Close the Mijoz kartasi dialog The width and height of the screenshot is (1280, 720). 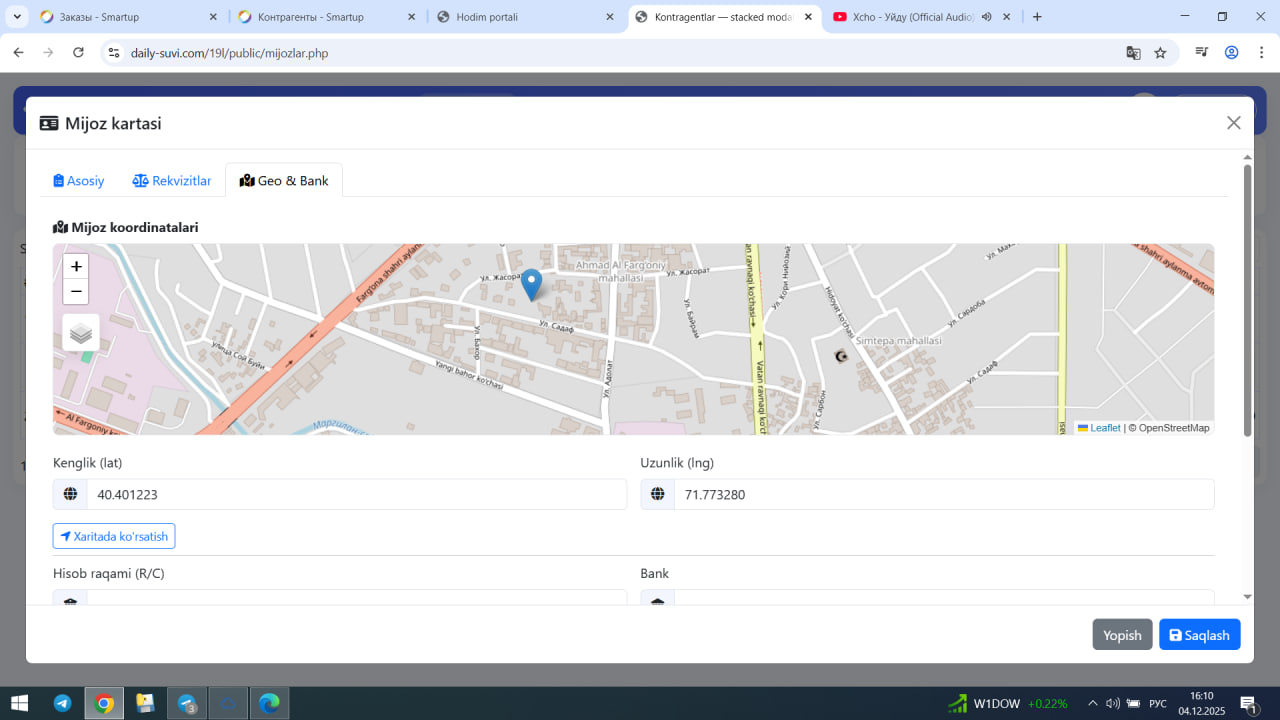[x=1233, y=123]
